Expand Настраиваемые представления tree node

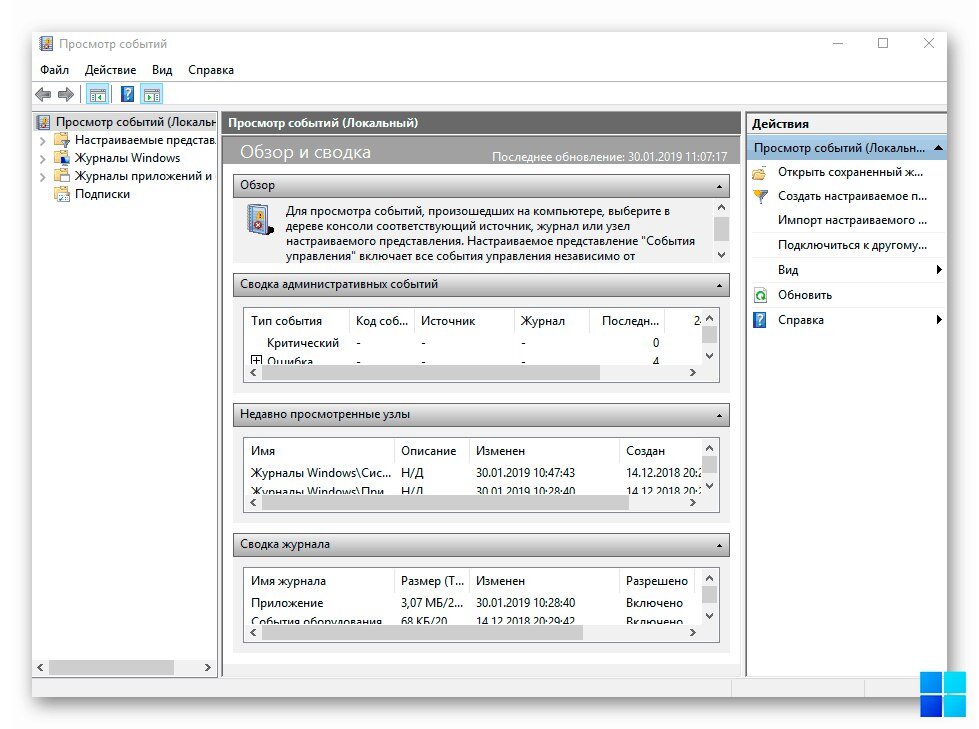pos(42,141)
